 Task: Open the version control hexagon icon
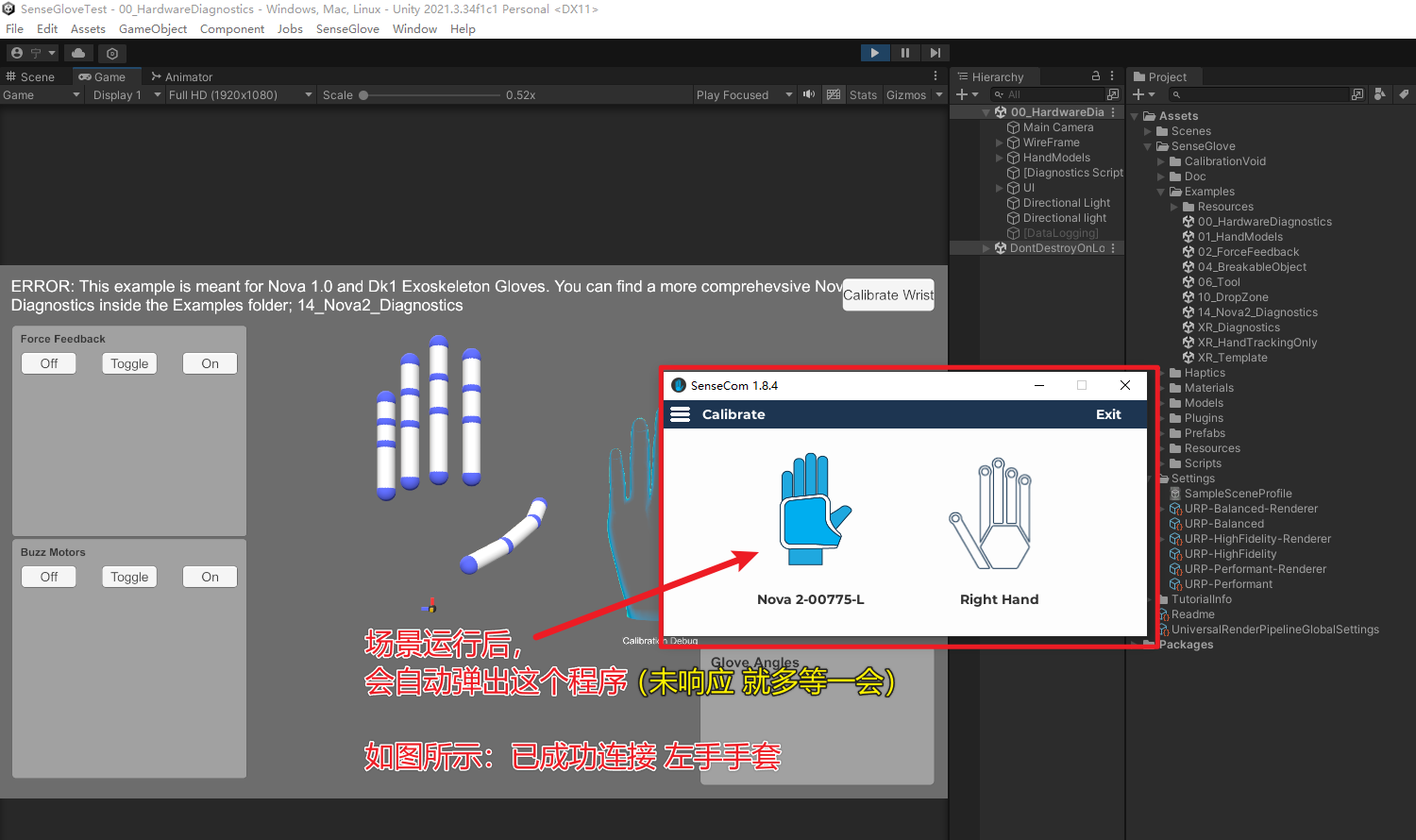point(112,54)
